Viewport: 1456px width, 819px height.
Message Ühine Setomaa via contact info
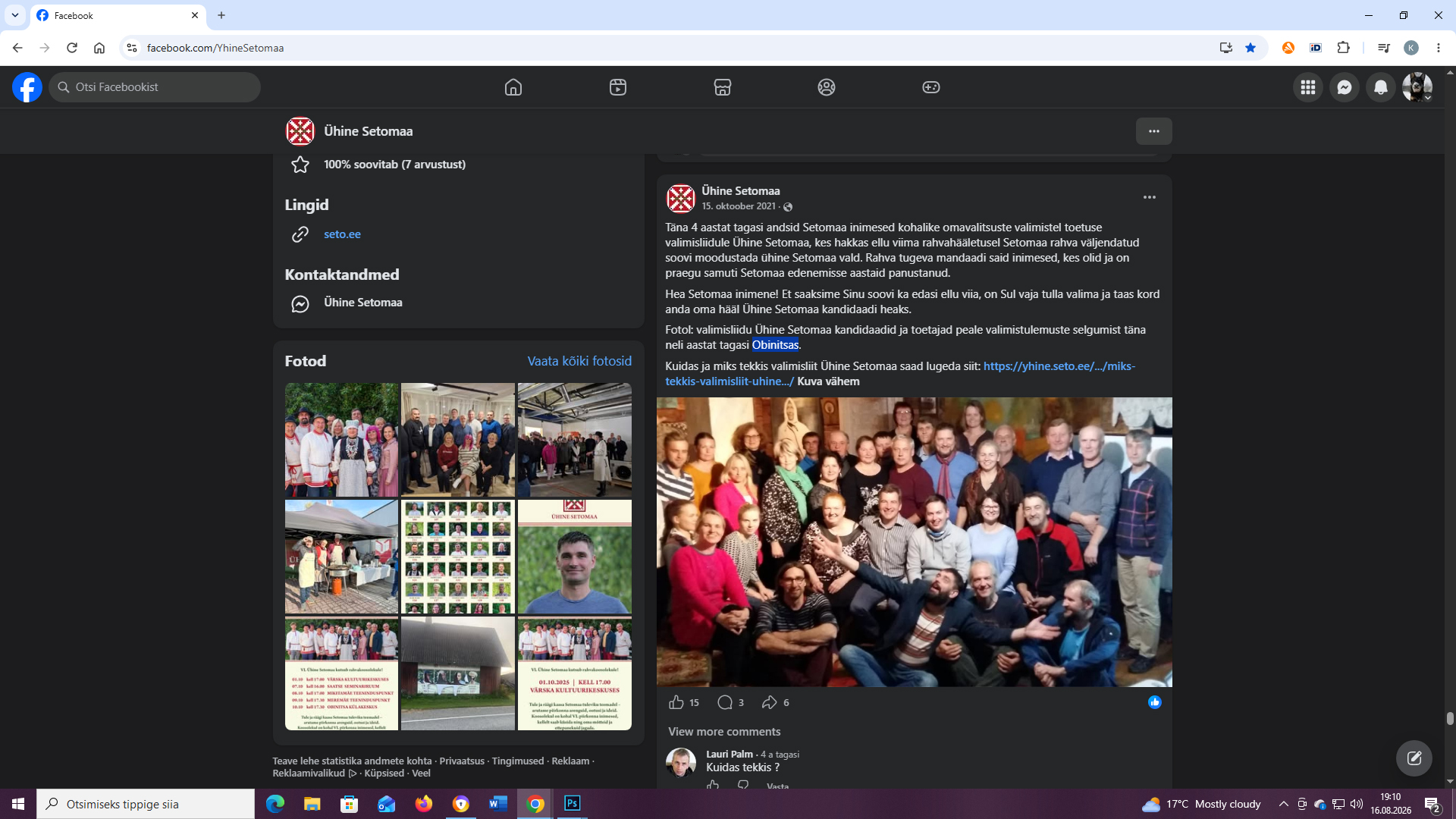point(363,303)
